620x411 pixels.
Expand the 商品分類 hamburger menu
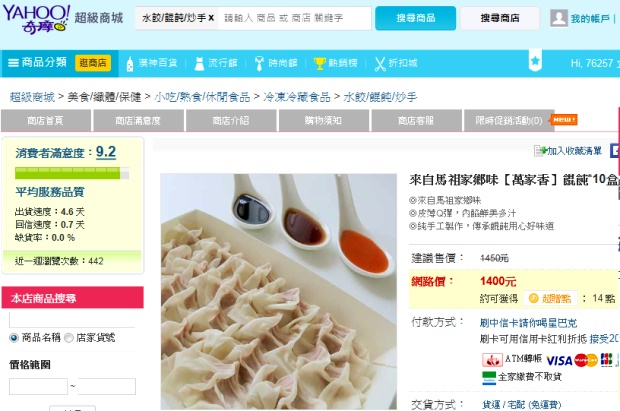(13, 63)
